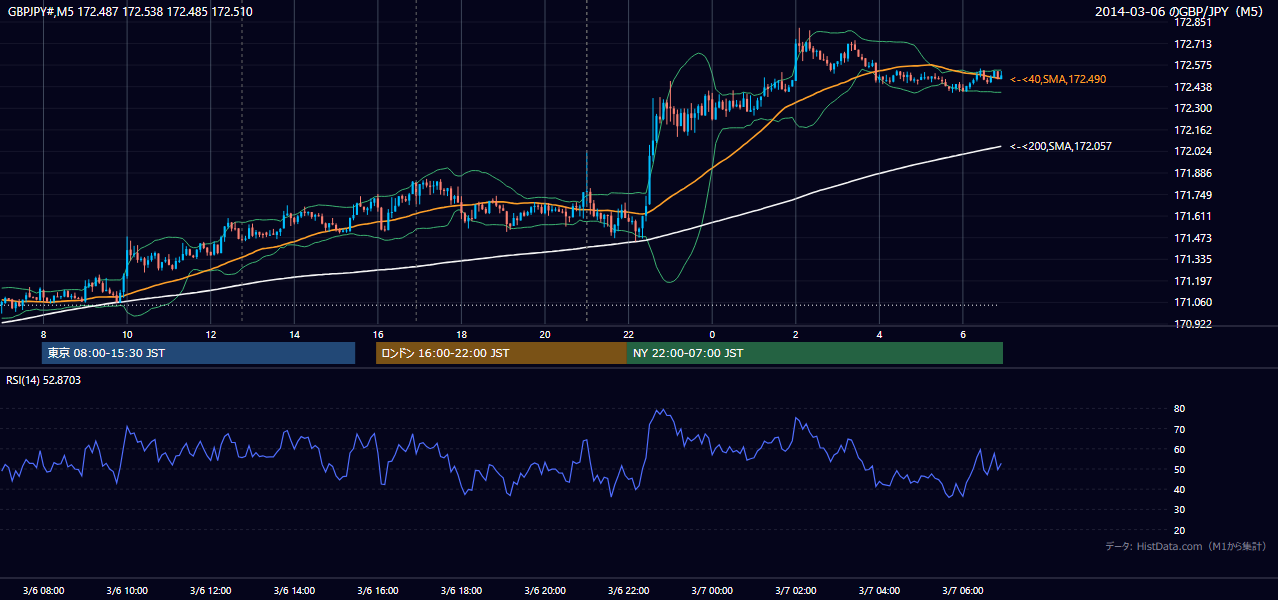1278x600 pixels.
Task: Click price axis value 172.438
Action: [x=1193, y=87]
